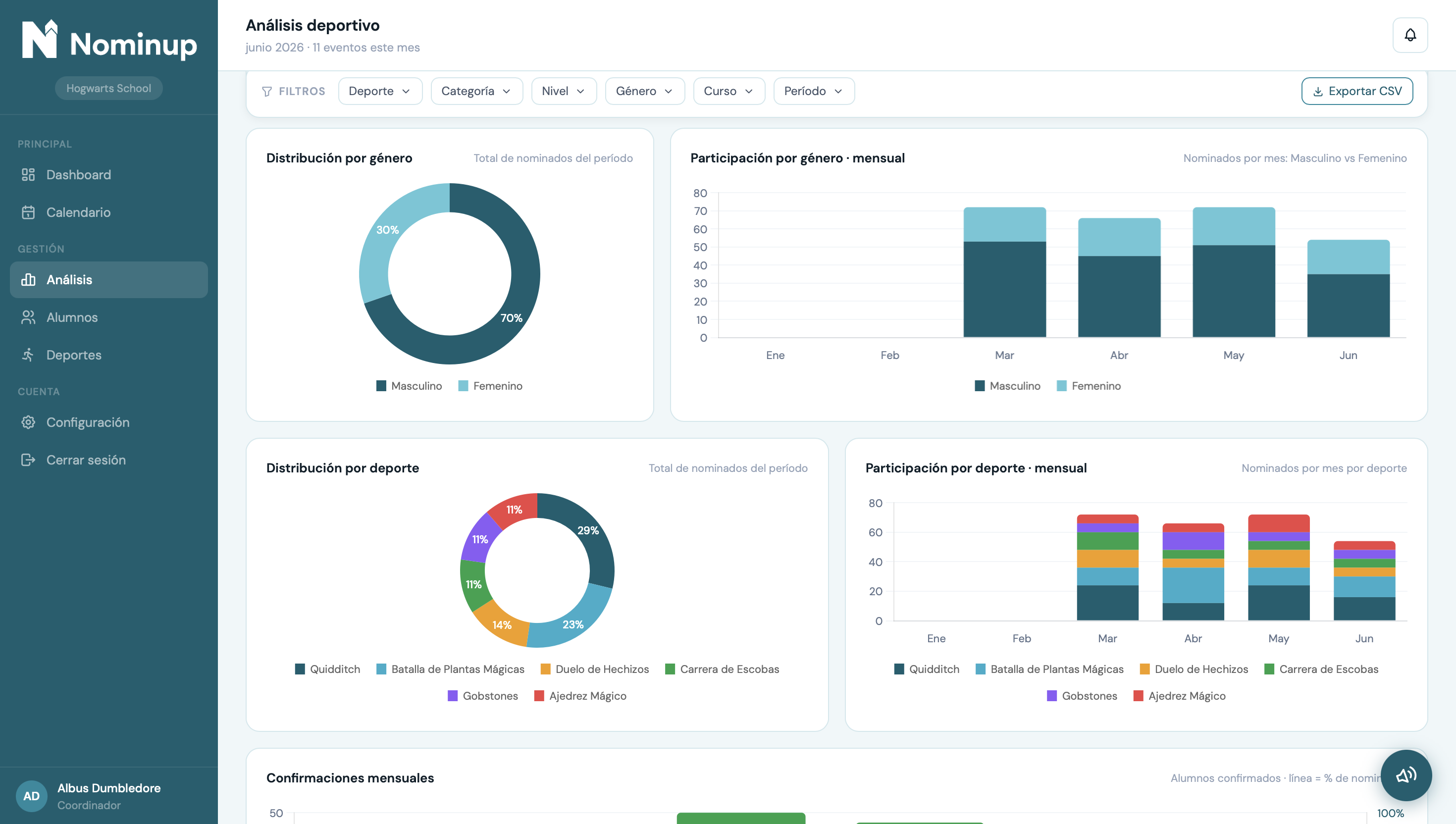The height and width of the screenshot is (824, 1456).
Task: Open the Curso filter dropdown
Action: click(729, 91)
